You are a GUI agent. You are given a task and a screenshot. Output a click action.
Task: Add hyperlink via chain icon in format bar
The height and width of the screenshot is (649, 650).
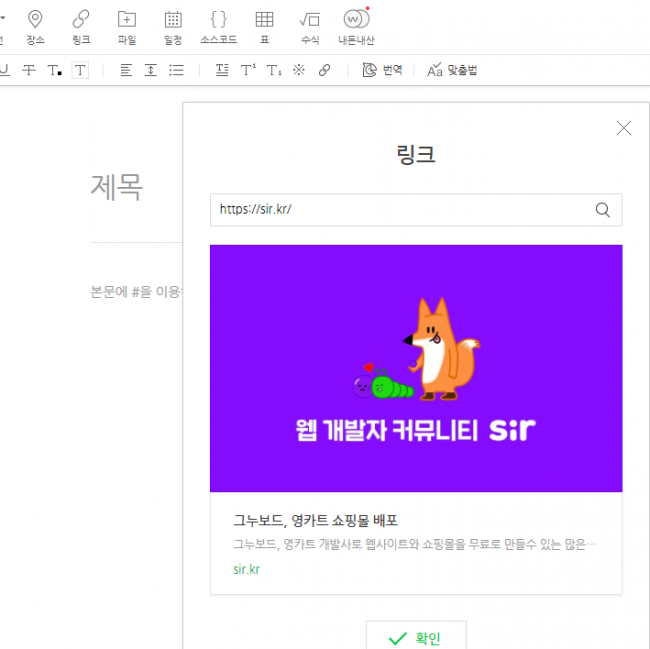[x=325, y=70]
